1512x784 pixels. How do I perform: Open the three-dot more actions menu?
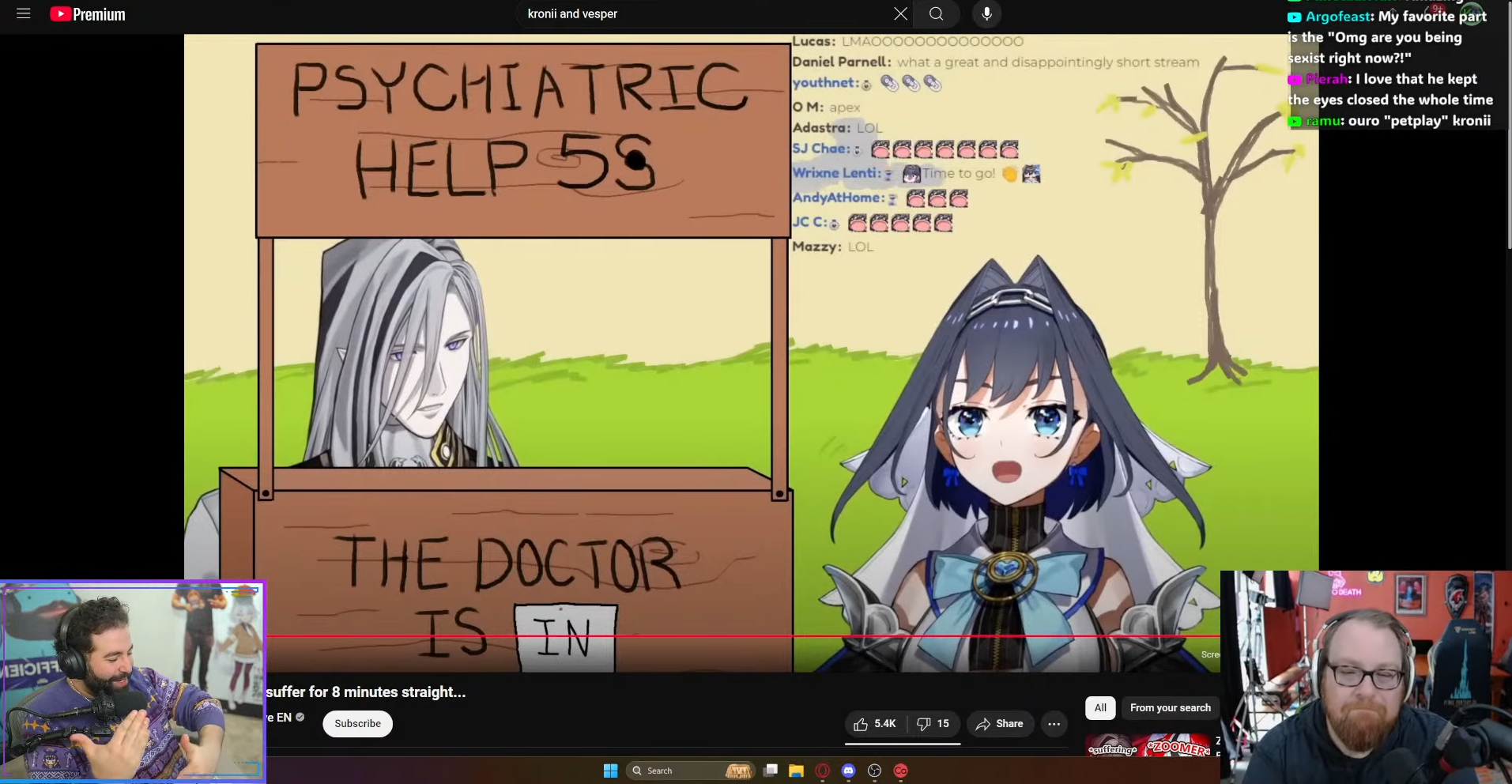[1054, 724]
